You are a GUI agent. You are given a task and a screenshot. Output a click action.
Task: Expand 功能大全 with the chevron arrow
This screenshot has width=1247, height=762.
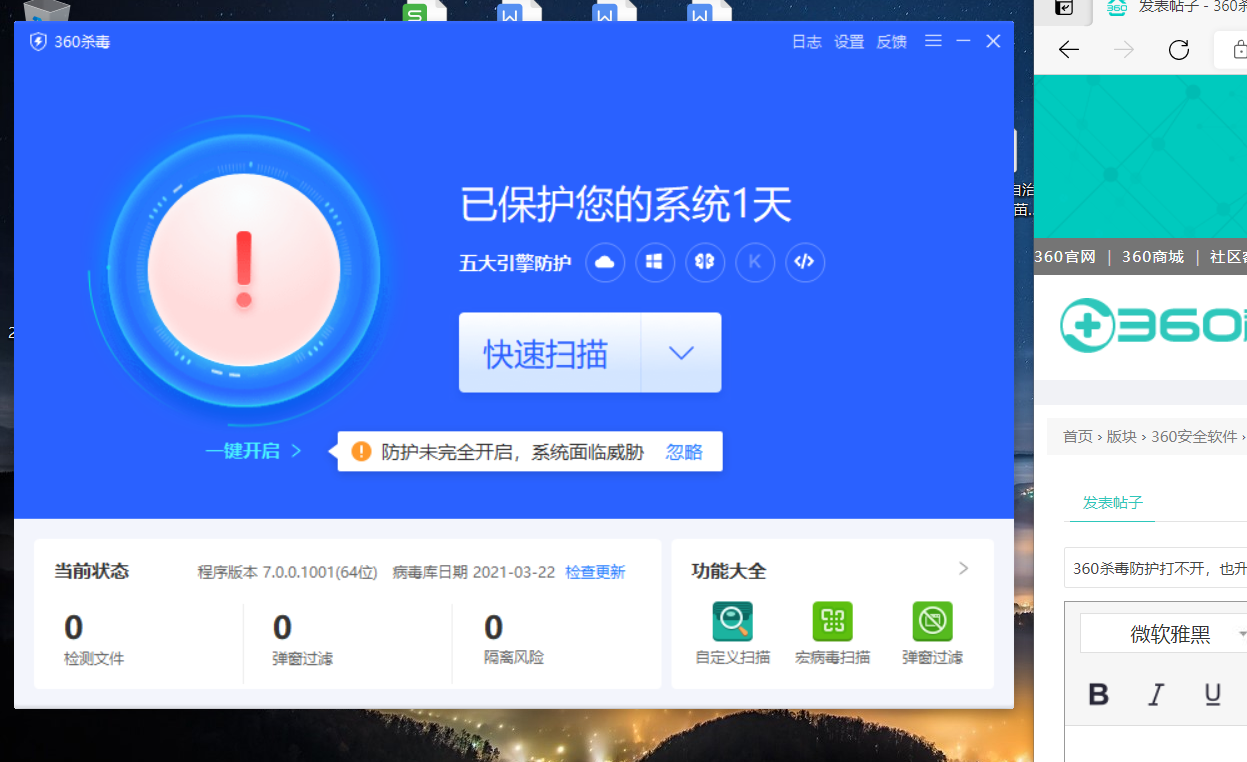click(963, 569)
